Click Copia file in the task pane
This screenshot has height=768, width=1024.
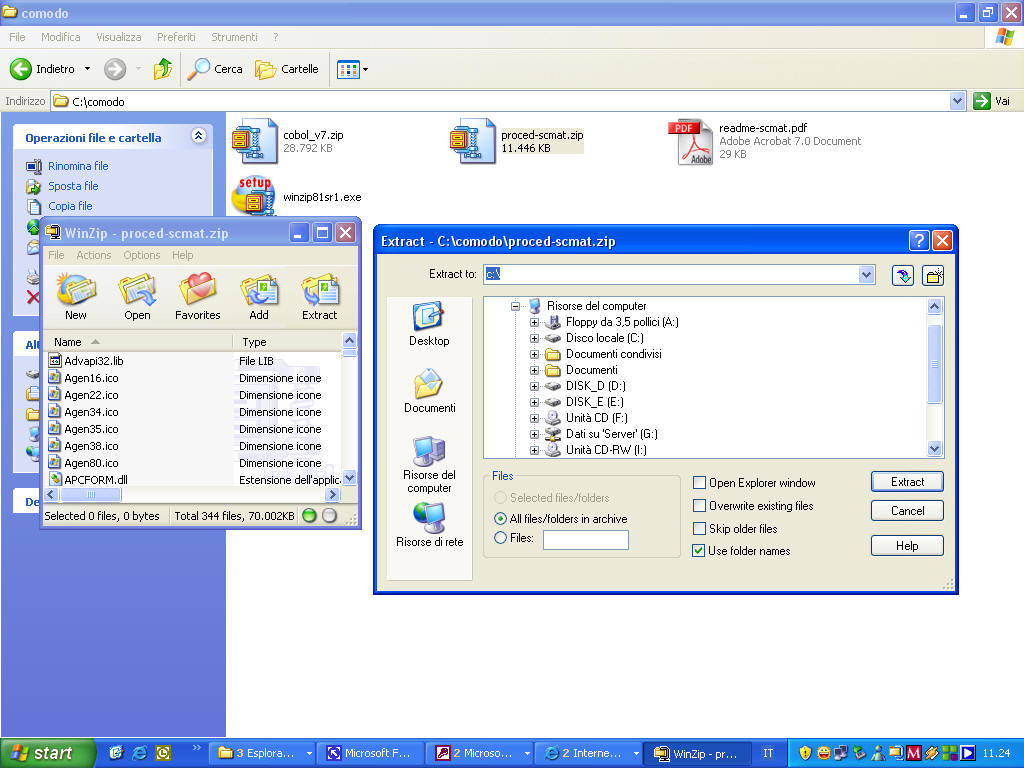point(70,206)
